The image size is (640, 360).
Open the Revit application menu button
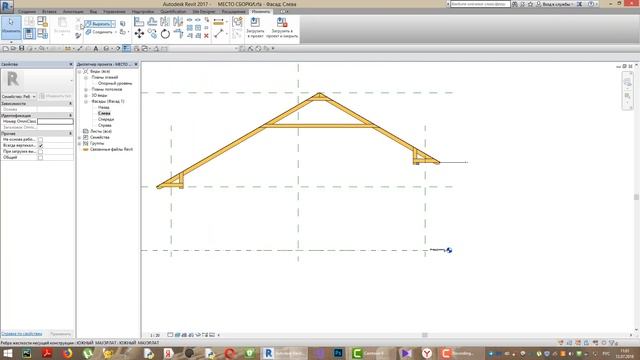click(7, 6)
